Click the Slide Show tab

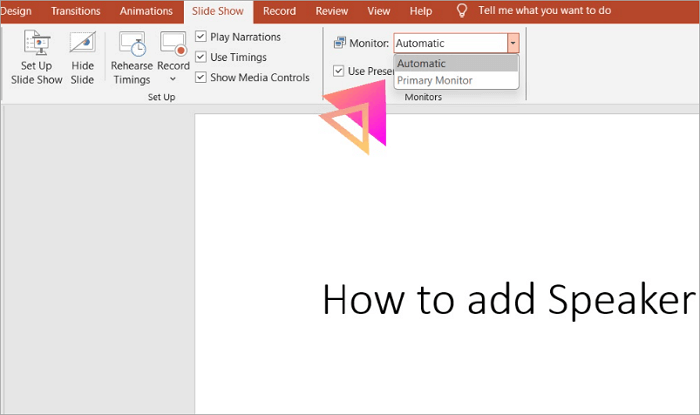tap(218, 11)
